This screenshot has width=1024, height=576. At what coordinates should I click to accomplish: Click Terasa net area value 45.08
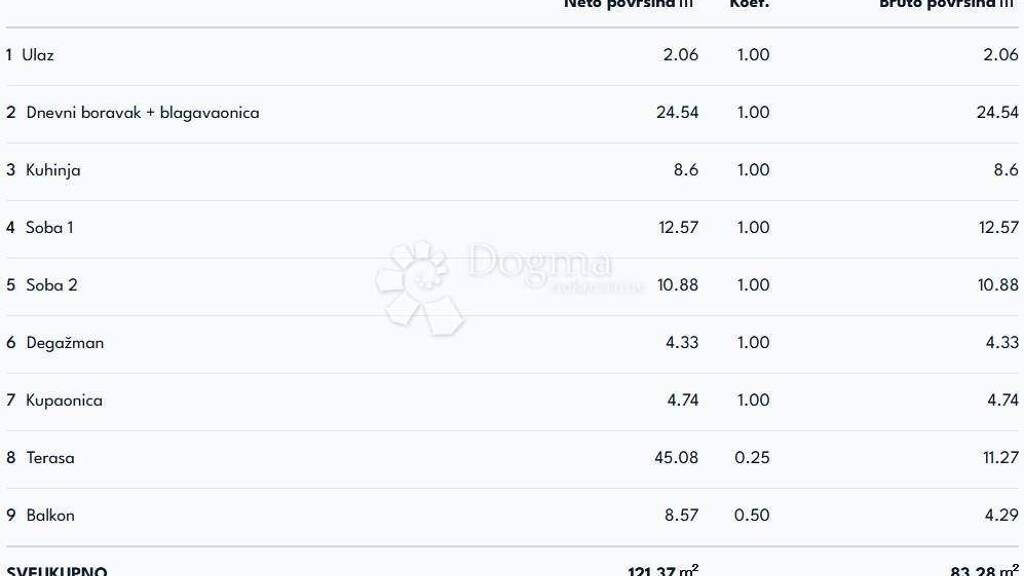677,458
